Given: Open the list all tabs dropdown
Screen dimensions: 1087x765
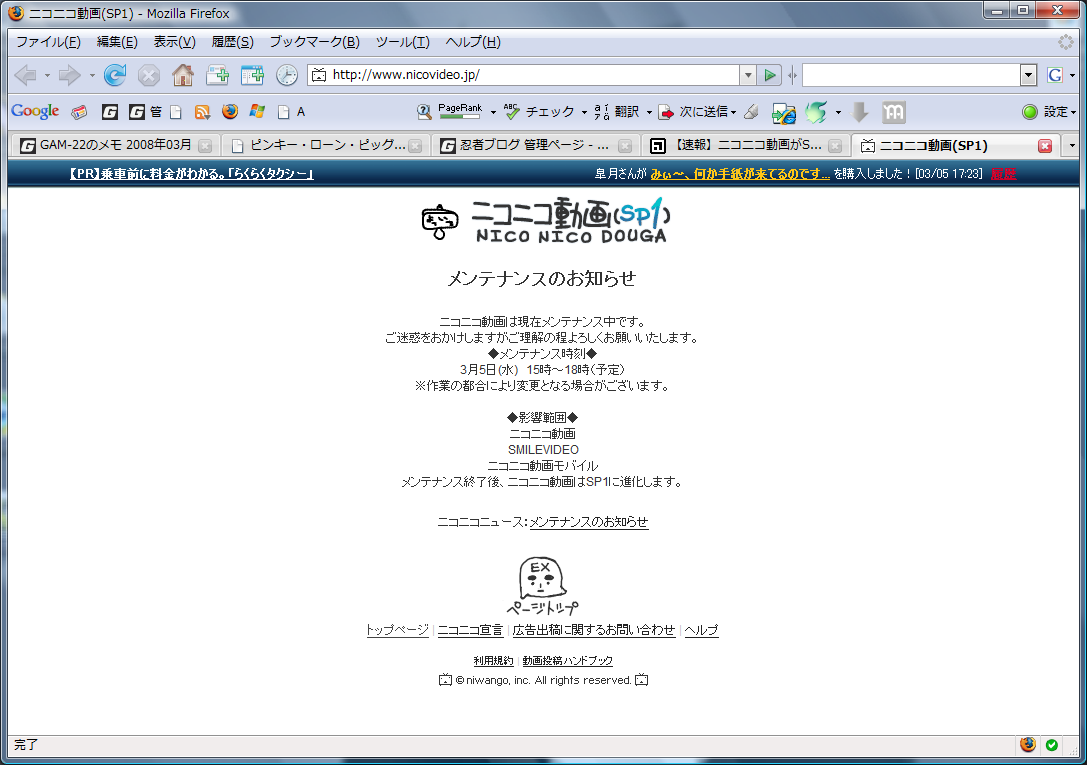Looking at the screenshot, I should tap(1072, 146).
